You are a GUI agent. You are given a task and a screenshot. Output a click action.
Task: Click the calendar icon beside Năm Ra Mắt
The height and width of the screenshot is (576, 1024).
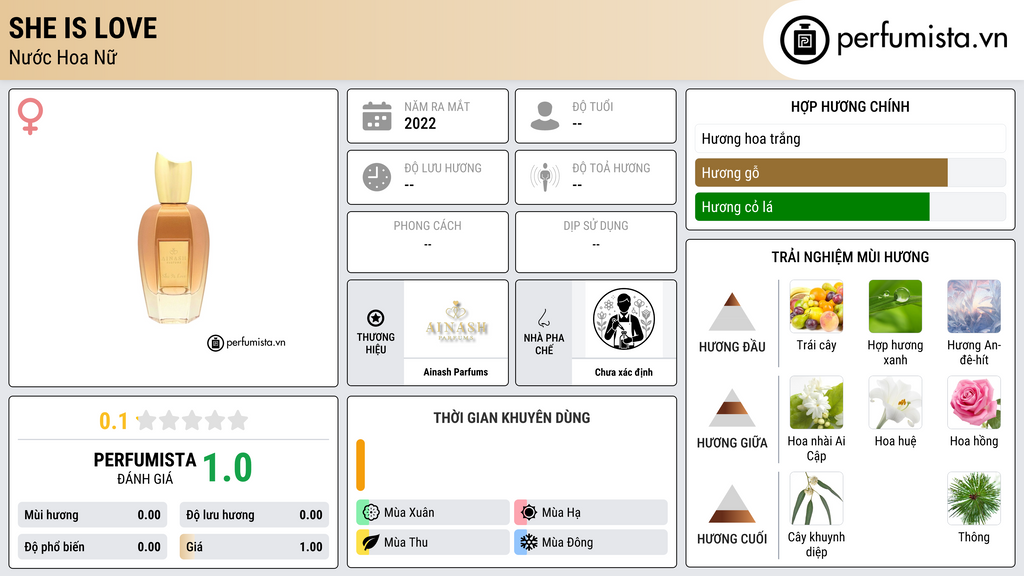(377, 116)
